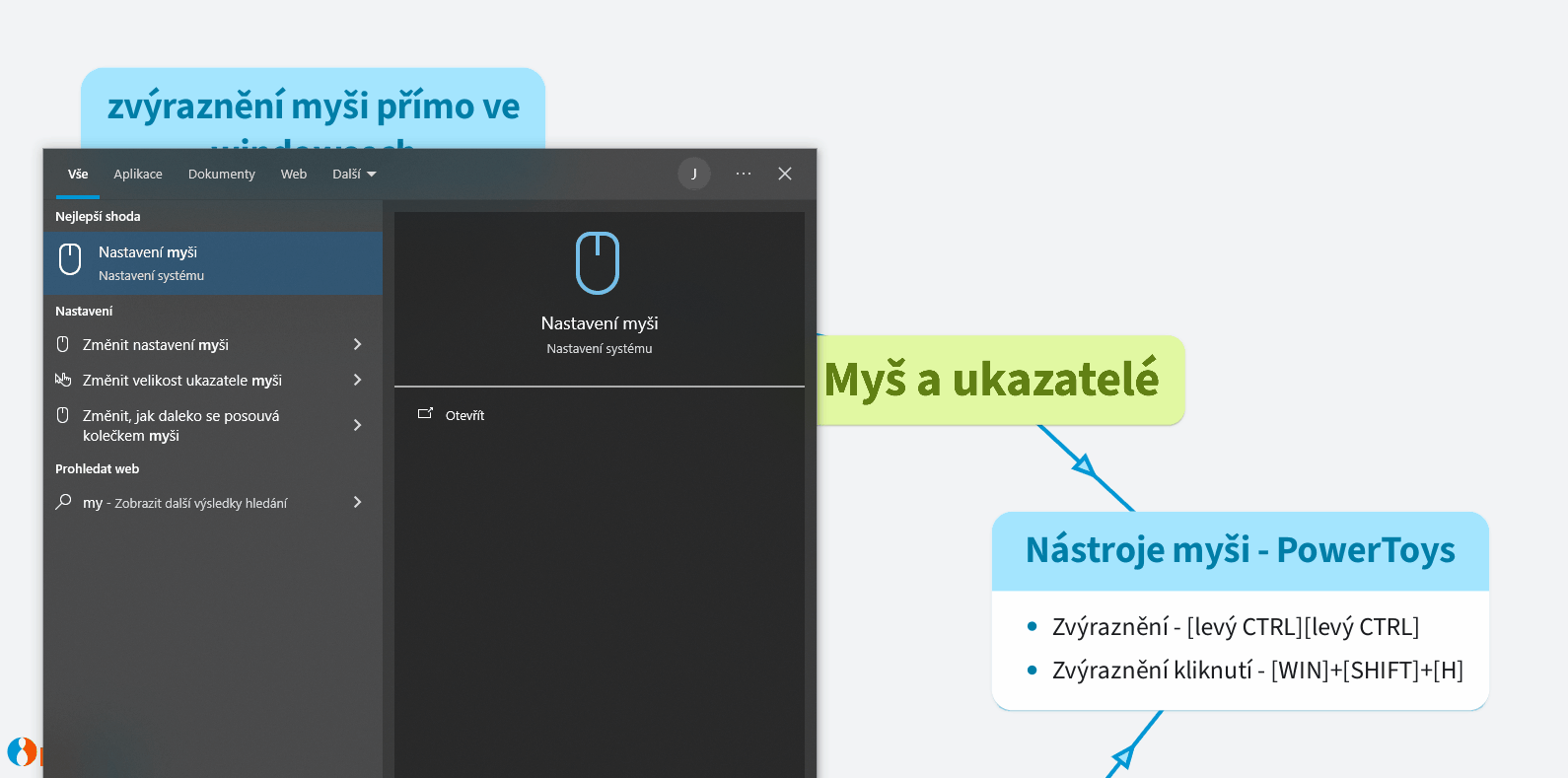
Task: Open the three-dot options menu
Action: tap(744, 174)
